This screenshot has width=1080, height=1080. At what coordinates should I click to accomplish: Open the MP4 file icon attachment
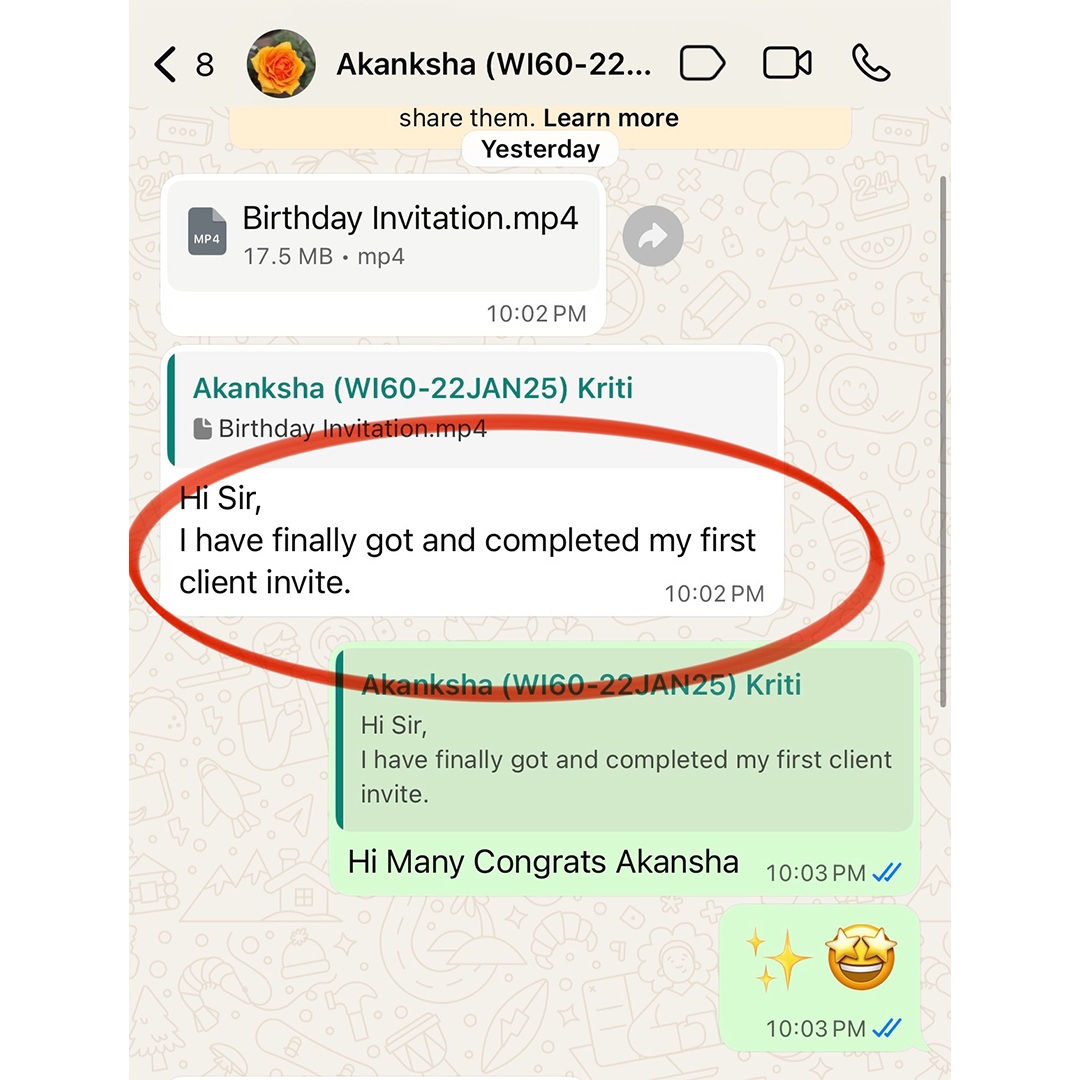pyautogui.click(x=207, y=231)
